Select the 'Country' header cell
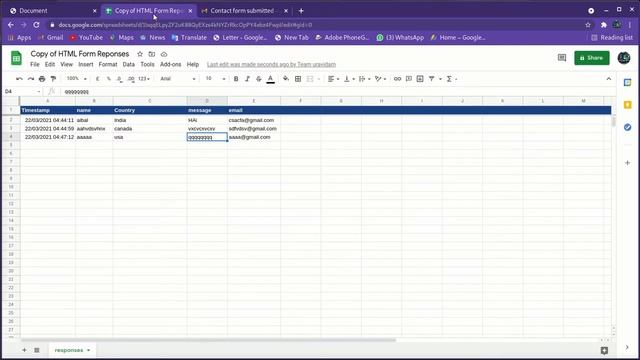 (150, 110)
